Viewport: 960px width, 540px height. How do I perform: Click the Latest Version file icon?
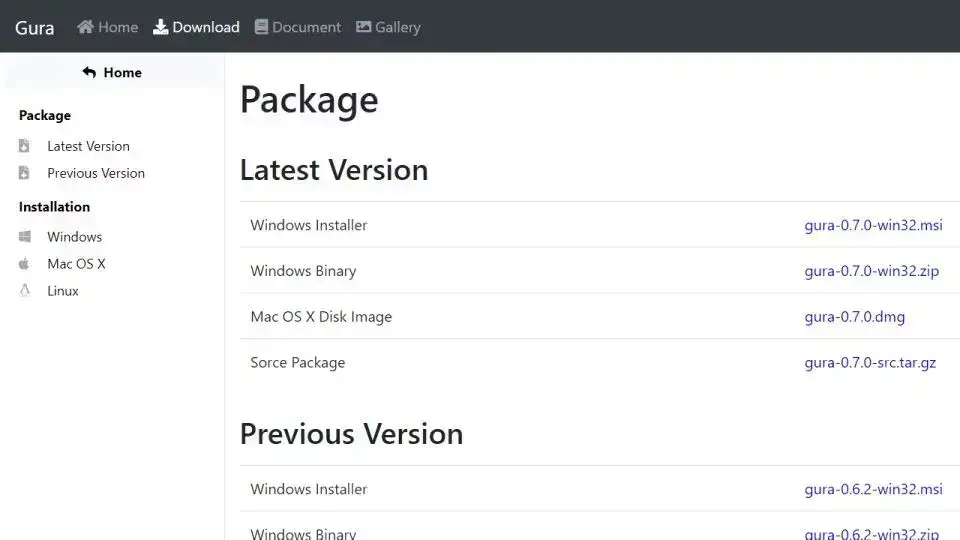25,146
